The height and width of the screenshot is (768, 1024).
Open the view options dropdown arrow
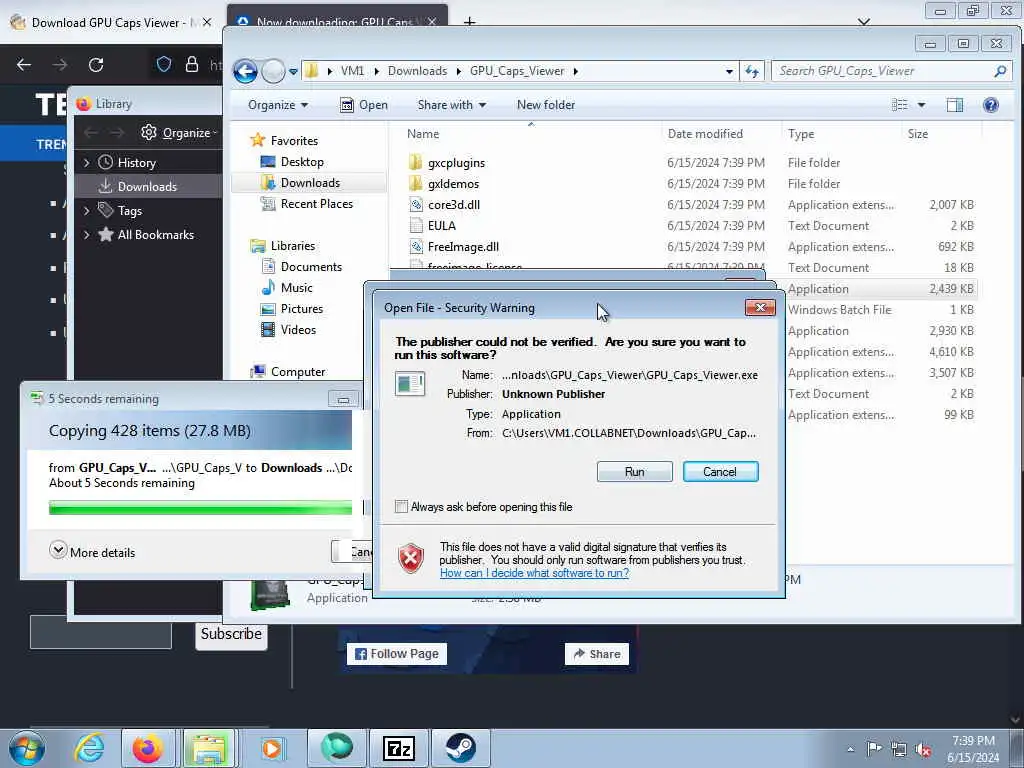[921, 105]
